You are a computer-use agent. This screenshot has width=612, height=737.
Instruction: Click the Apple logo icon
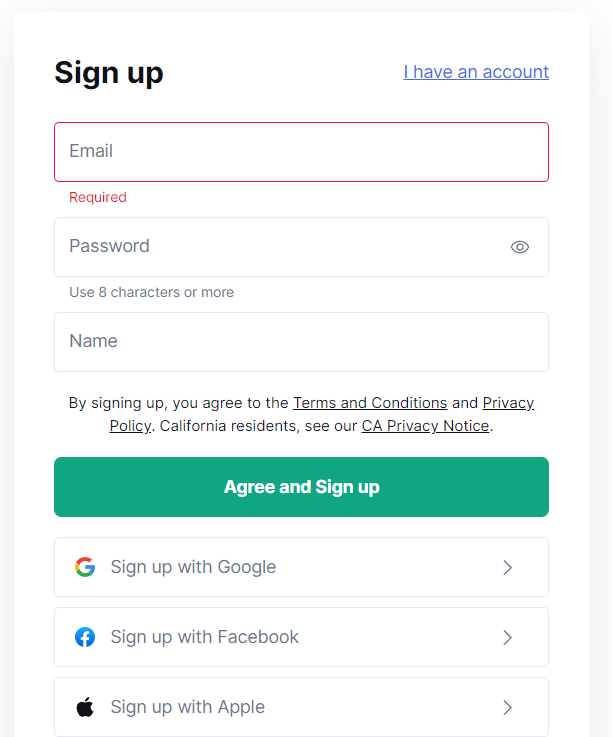click(x=85, y=707)
